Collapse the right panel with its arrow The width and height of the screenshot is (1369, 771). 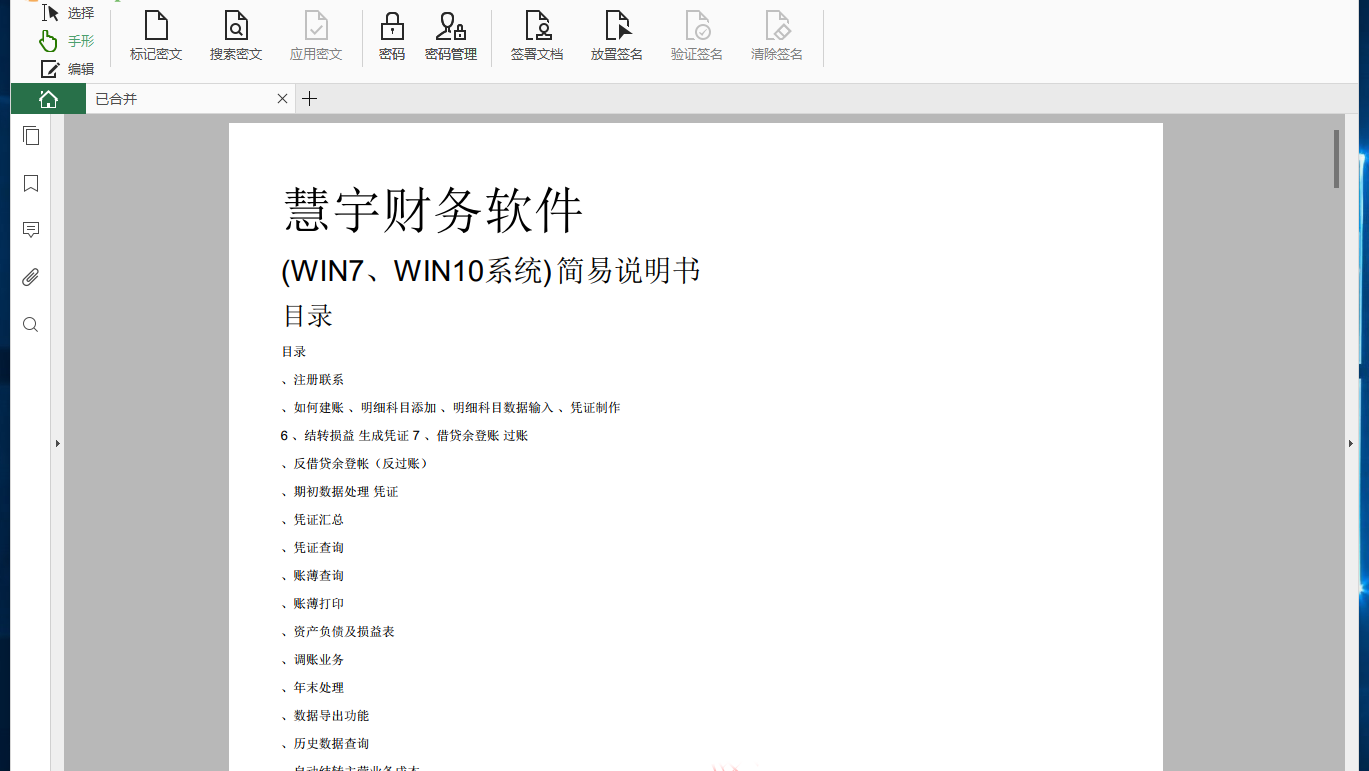pyautogui.click(x=1352, y=443)
